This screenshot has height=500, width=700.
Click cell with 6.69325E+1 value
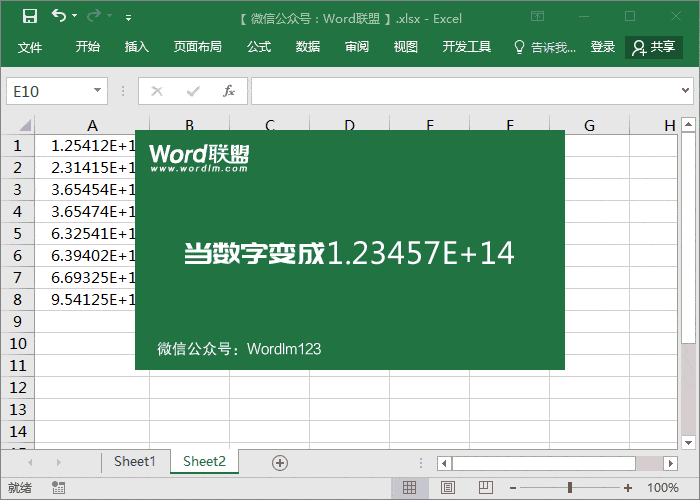pyautogui.click(x=92, y=277)
